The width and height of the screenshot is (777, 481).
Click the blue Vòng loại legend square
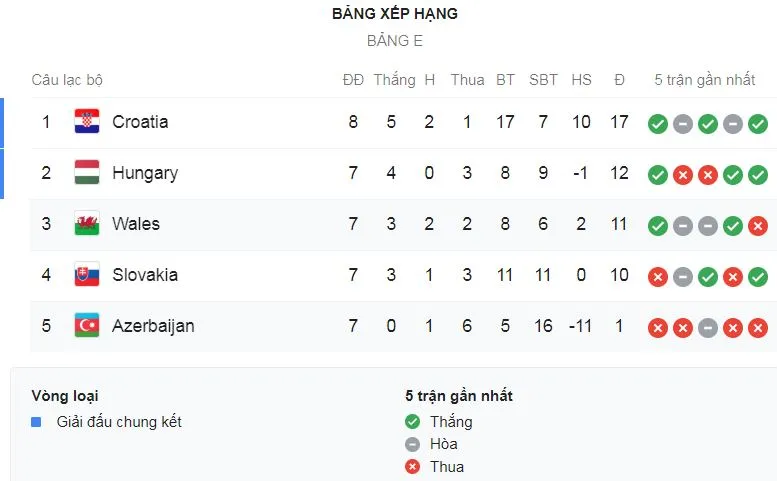pyautogui.click(x=36, y=422)
